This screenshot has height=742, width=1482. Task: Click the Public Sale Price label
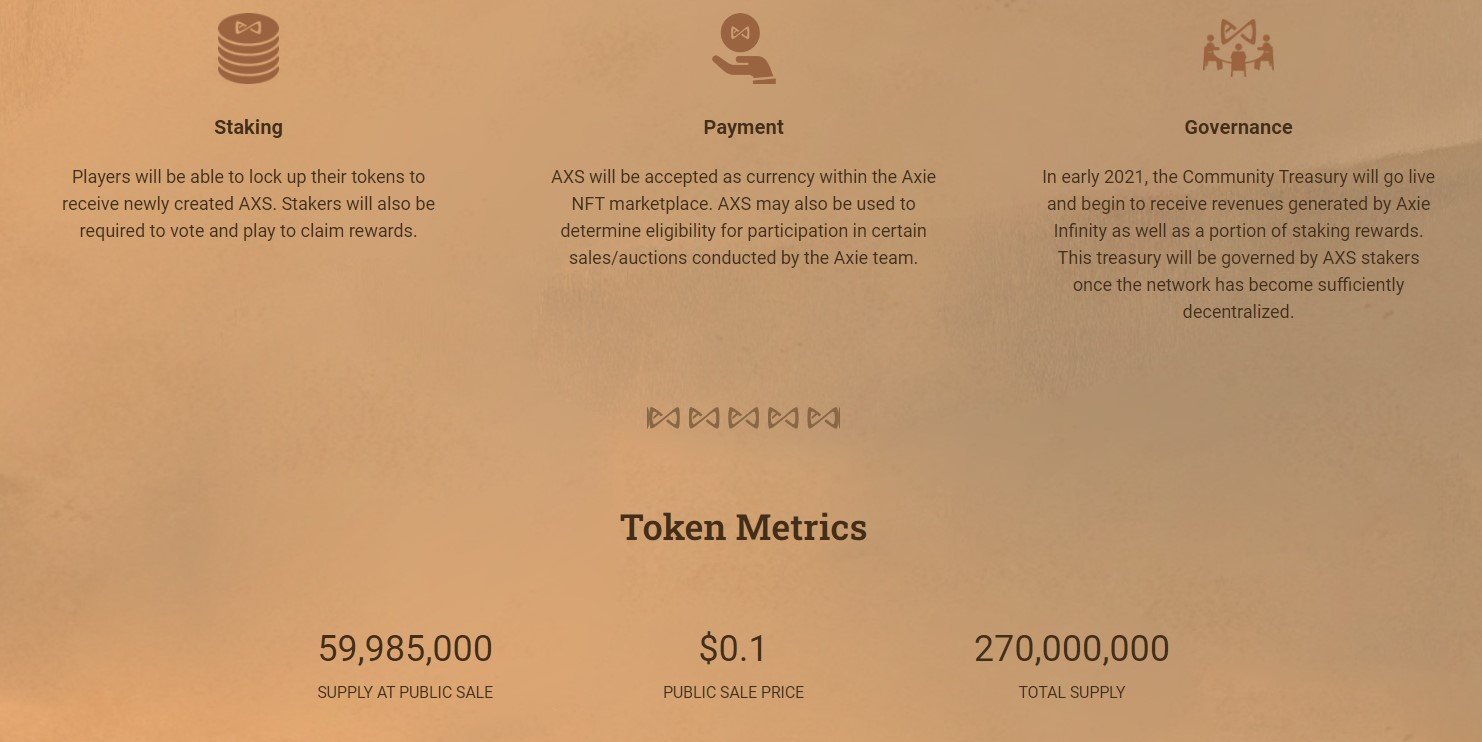click(733, 692)
